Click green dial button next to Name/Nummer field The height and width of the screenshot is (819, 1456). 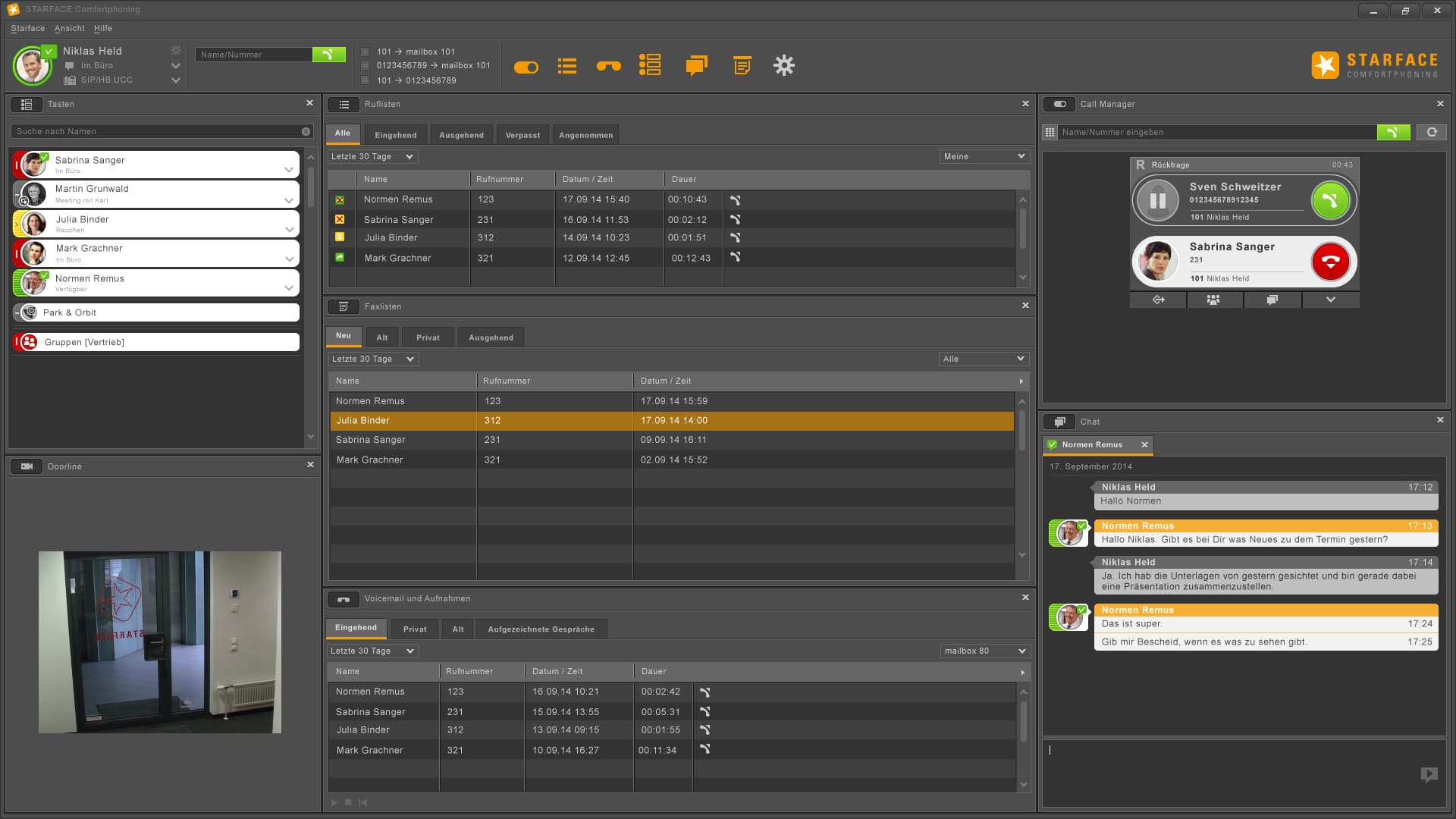tap(328, 55)
